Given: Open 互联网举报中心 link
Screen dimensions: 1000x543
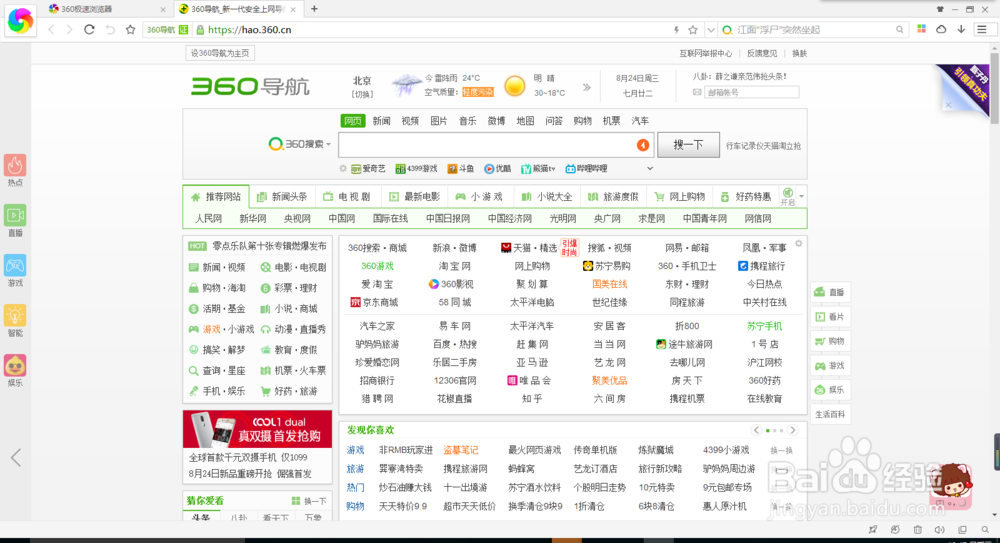Looking at the screenshot, I should 705,53.
